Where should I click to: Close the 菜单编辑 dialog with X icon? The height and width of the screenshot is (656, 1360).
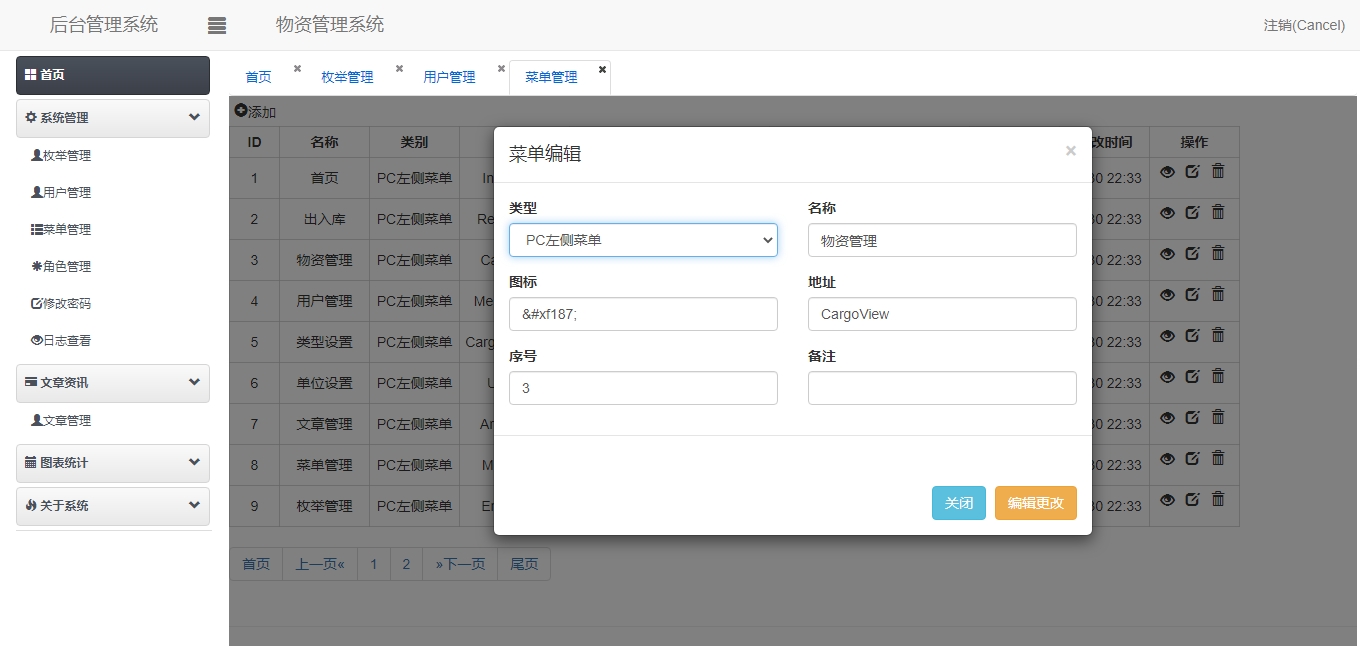point(1070,151)
